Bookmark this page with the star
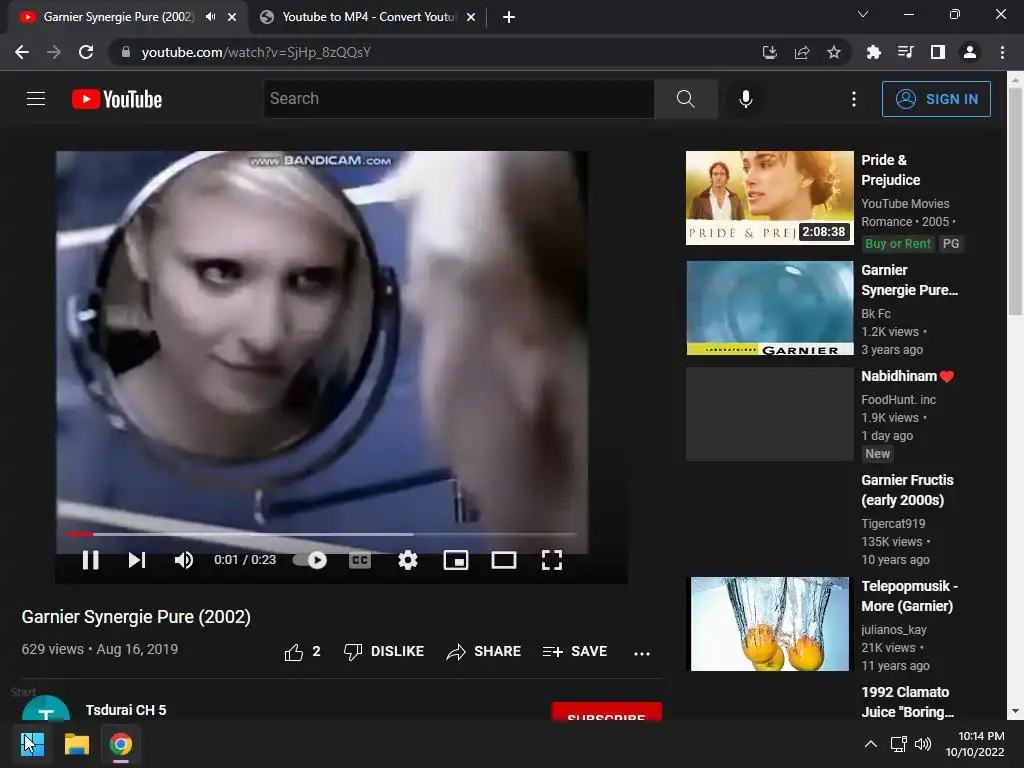The height and width of the screenshot is (768, 1024). click(834, 52)
